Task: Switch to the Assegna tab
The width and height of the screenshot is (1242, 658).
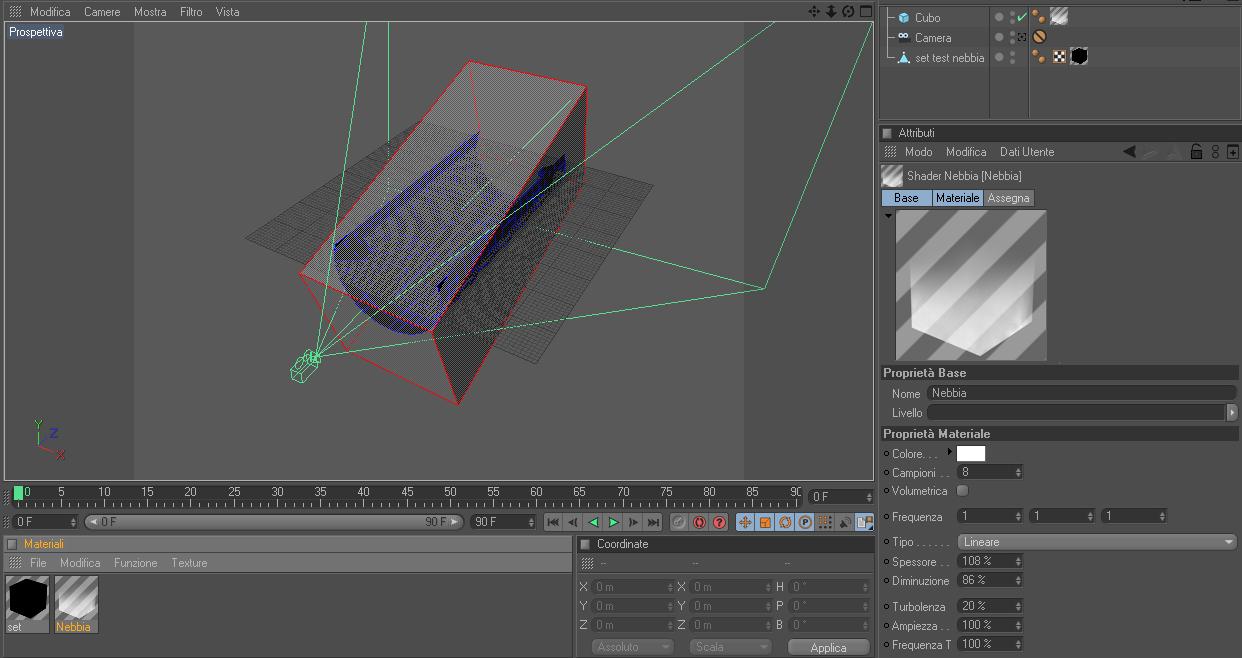Action: (1008, 198)
